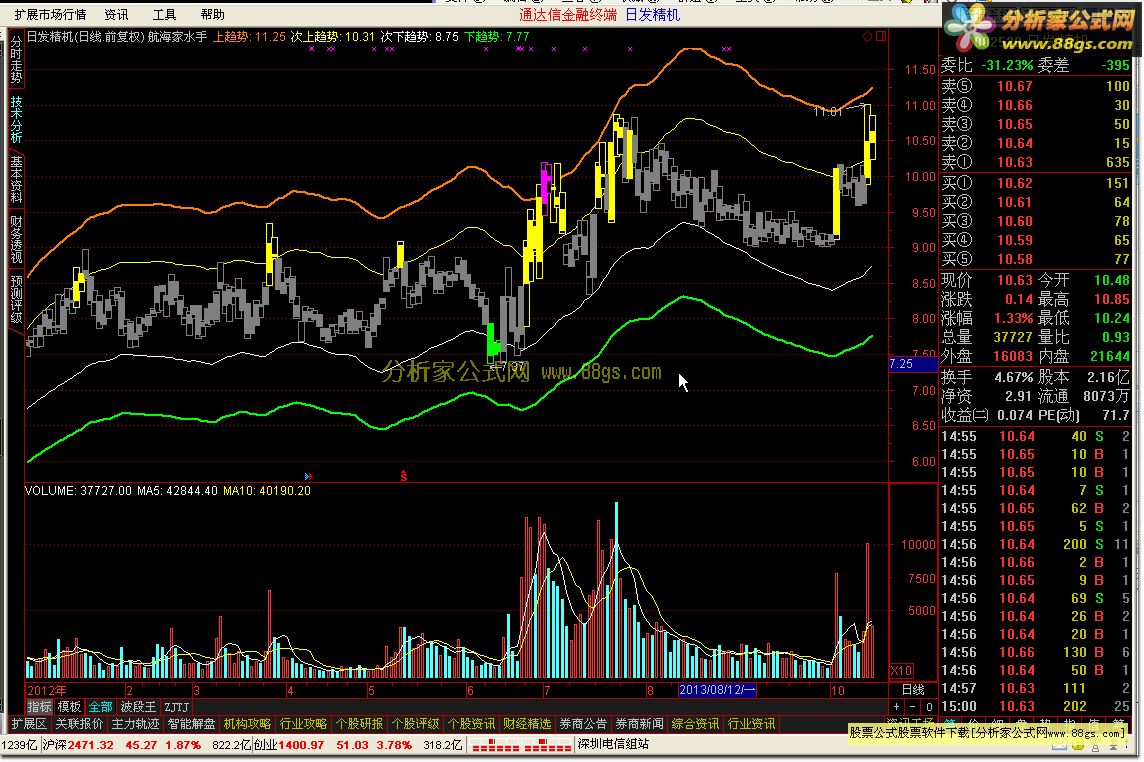Image resolution: width=1144 pixels, height=762 pixels.
Task: Click the red market breadth indicator in status bar
Action: click(521, 745)
